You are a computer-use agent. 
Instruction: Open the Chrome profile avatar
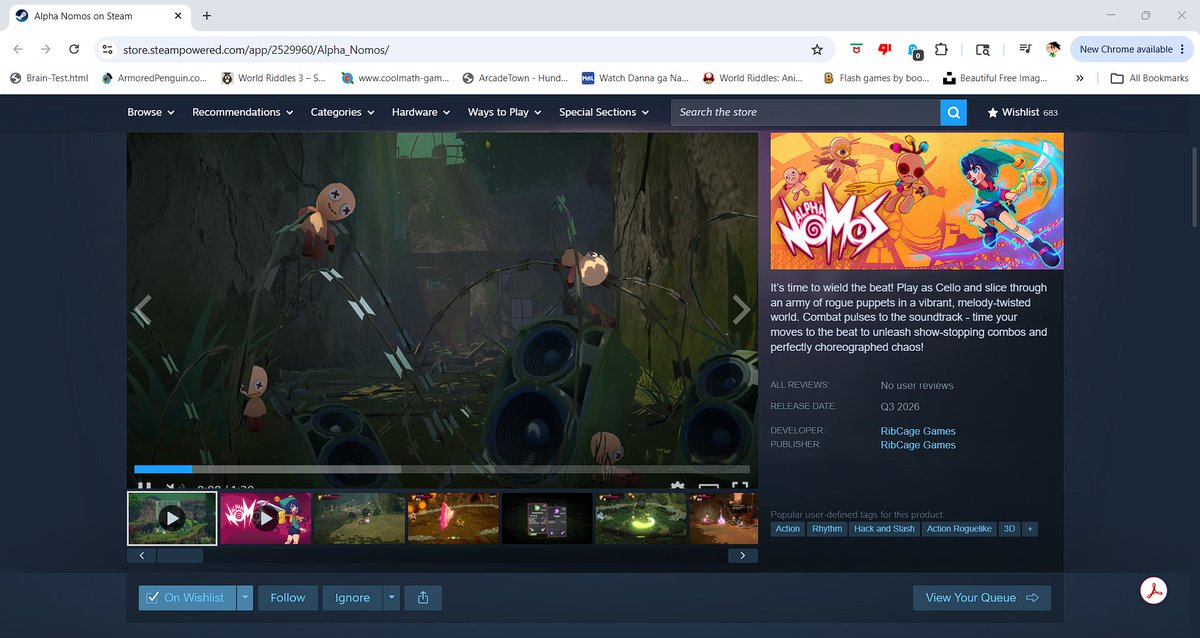coord(1053,49)
